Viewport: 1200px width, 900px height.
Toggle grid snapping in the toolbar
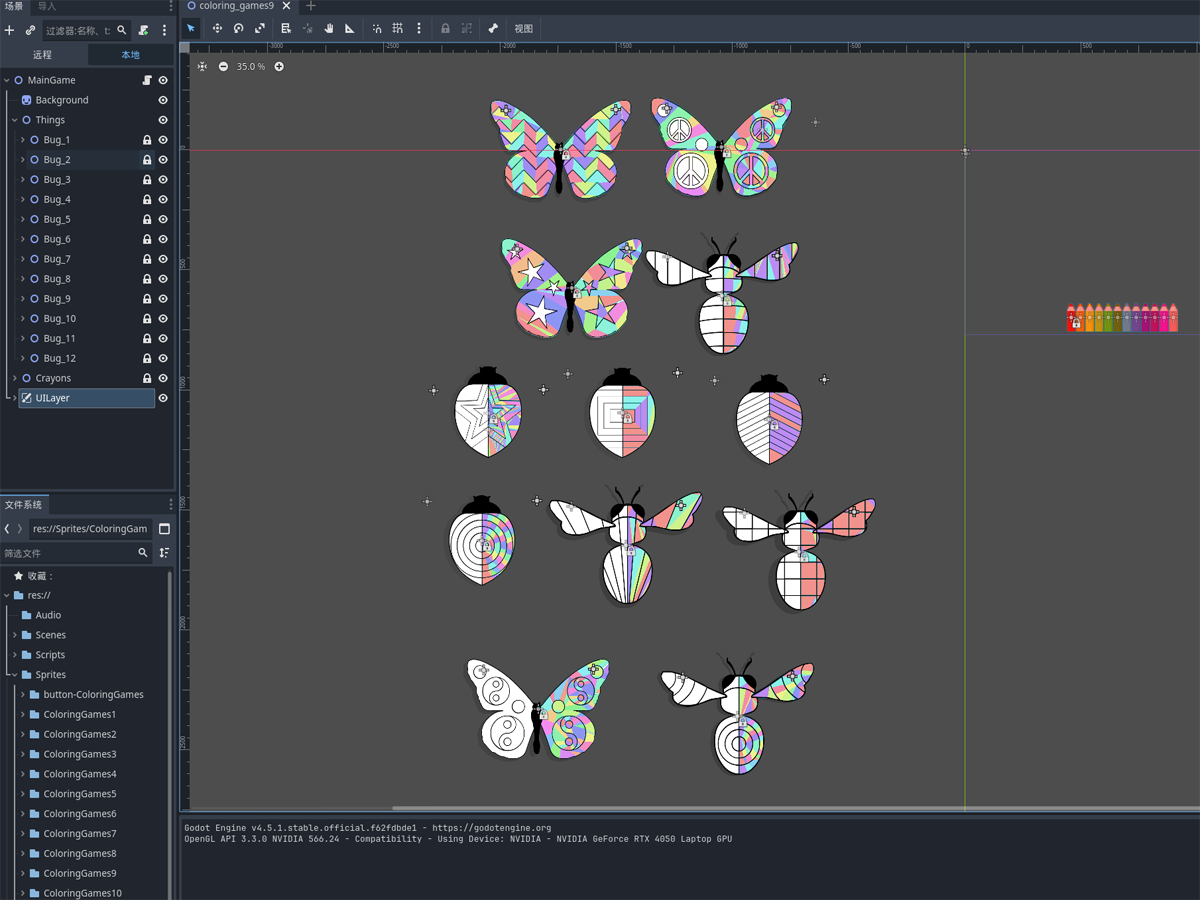(x=398, y=29)
